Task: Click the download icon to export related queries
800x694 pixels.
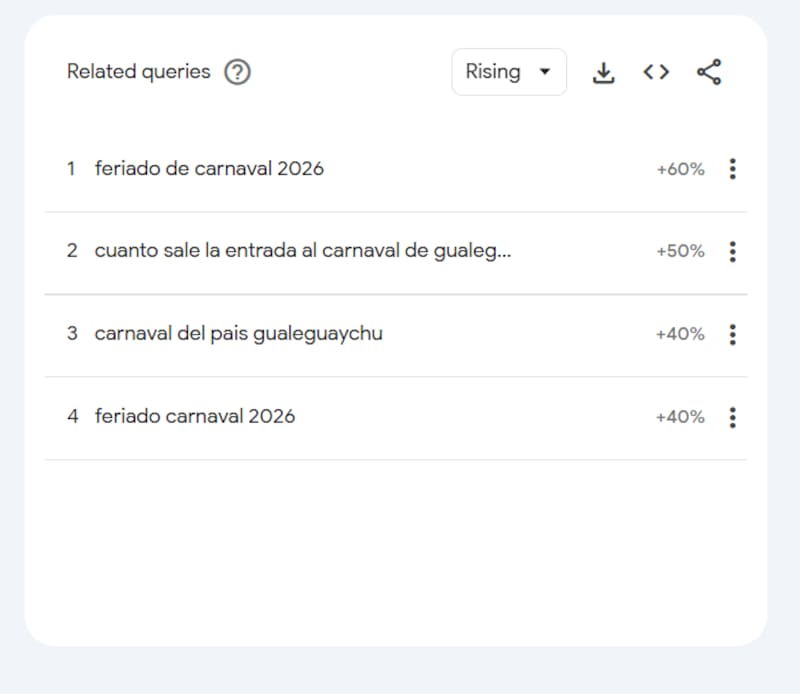Action: [604, 71]
